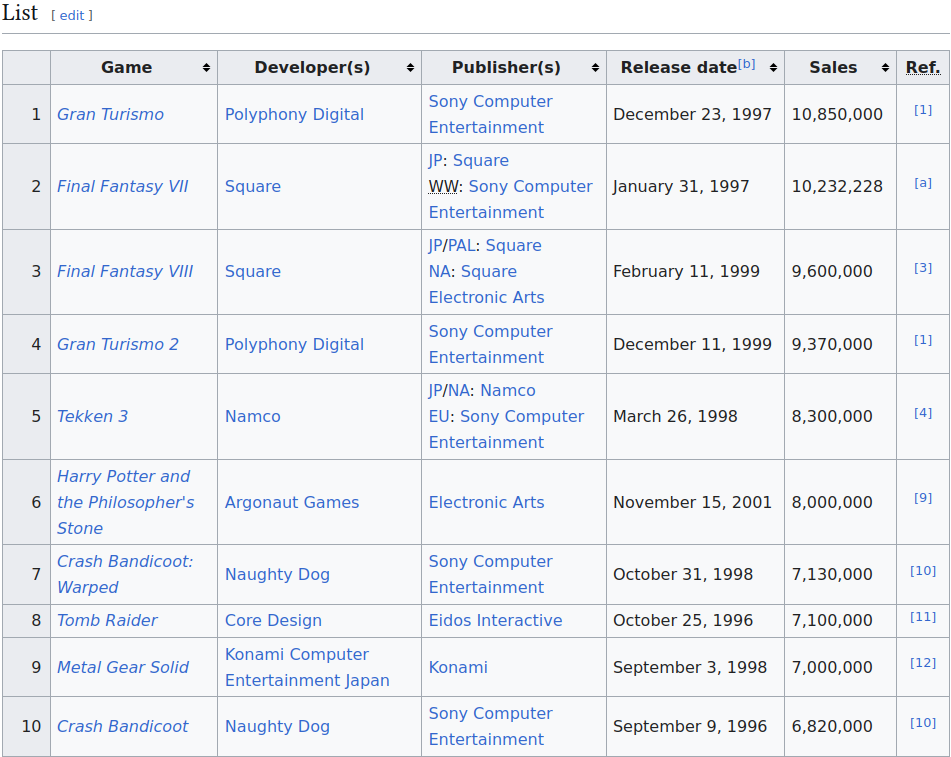Open the Core Design link
The image size is (951, 757).
click(273, 621)
